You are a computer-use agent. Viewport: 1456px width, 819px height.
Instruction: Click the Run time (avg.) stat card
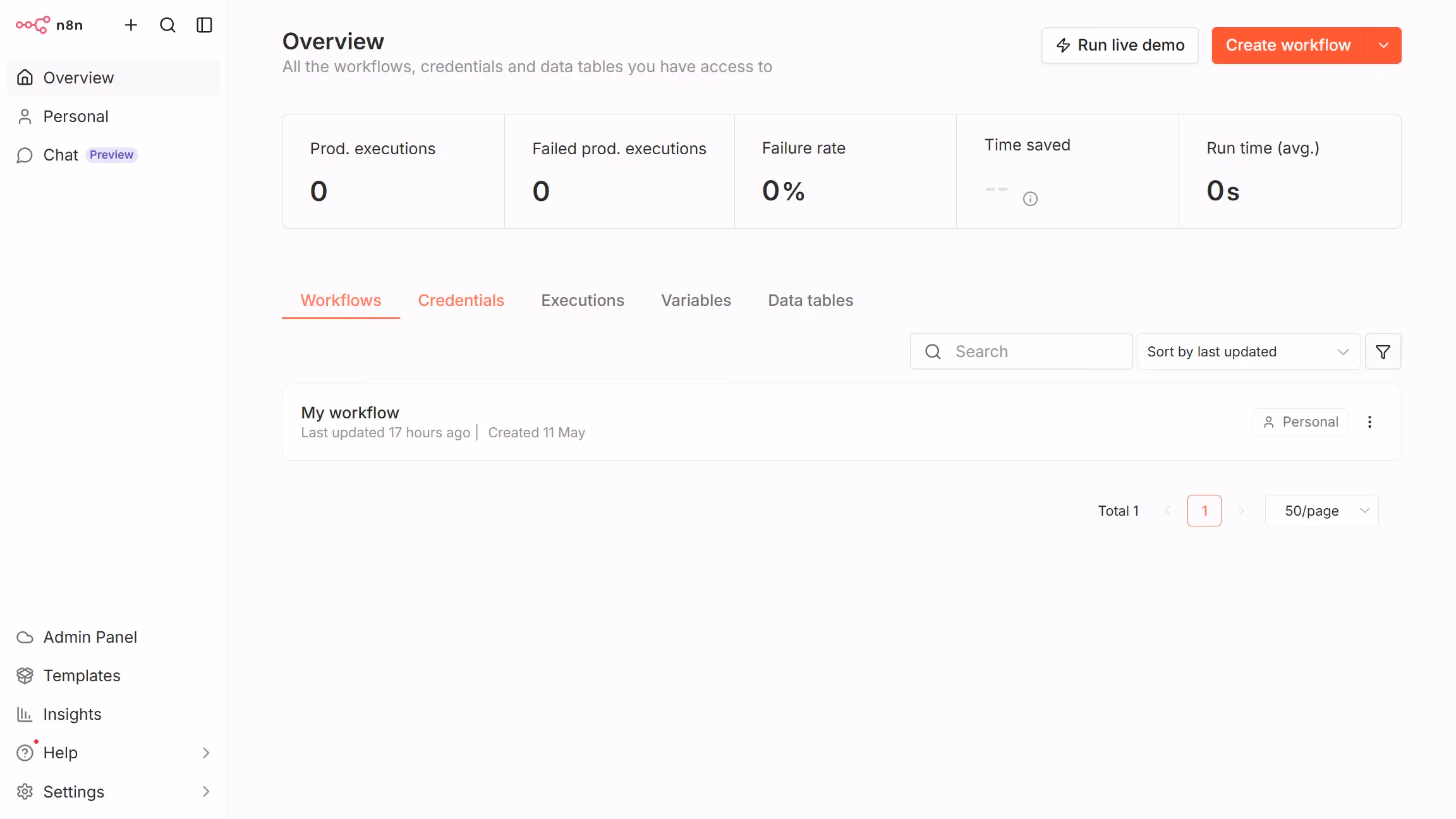tap(1290, 171)
